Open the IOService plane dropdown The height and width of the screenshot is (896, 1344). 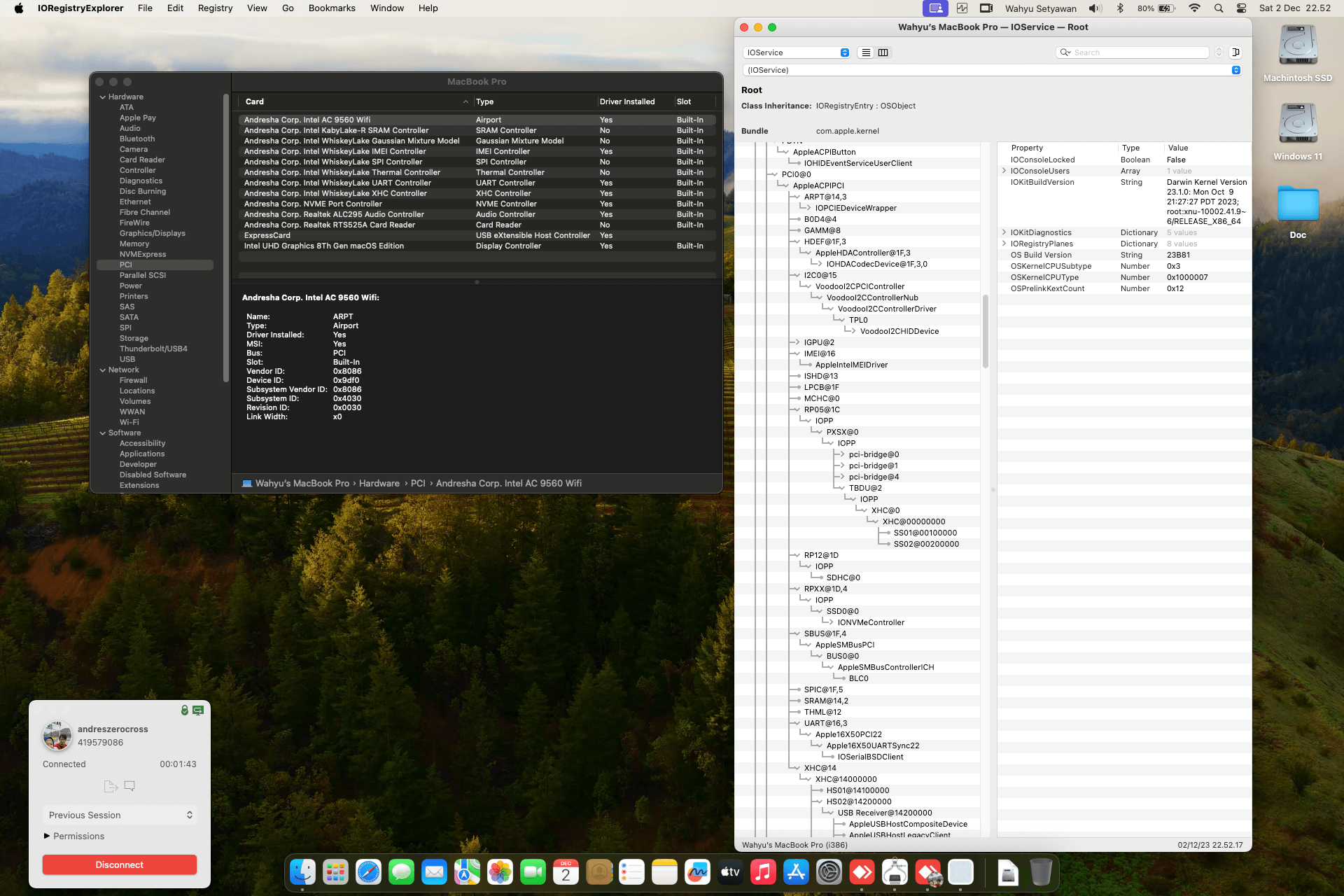click(x=797, y=52)
